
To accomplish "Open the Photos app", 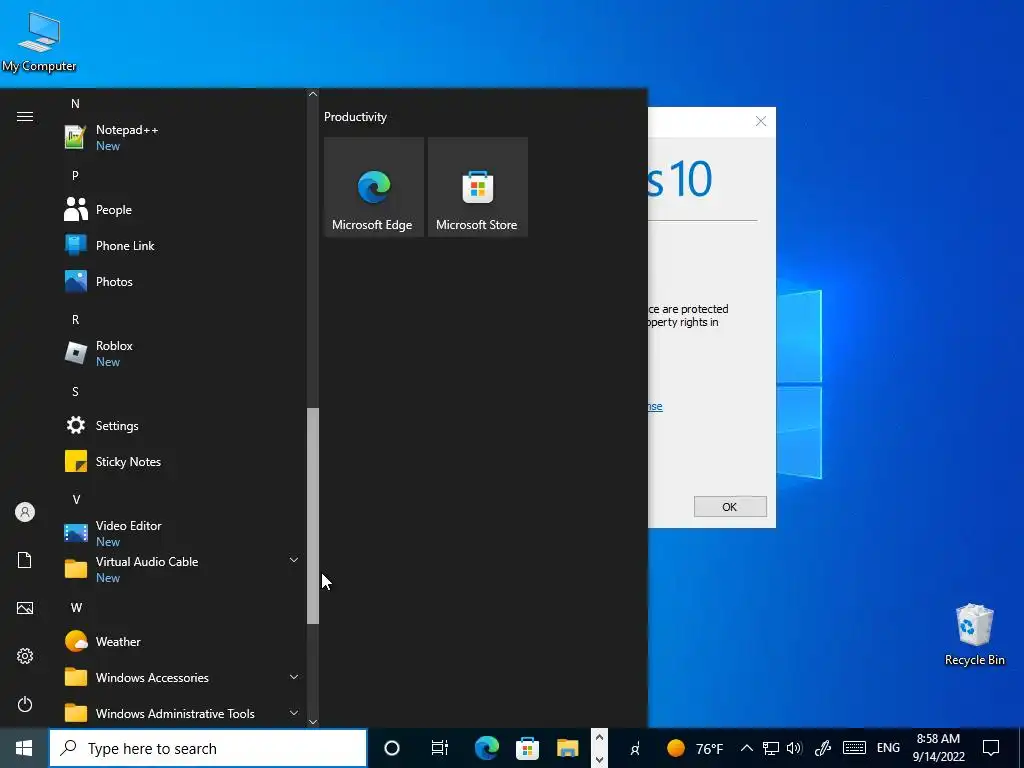I will (x=182, y=281).
